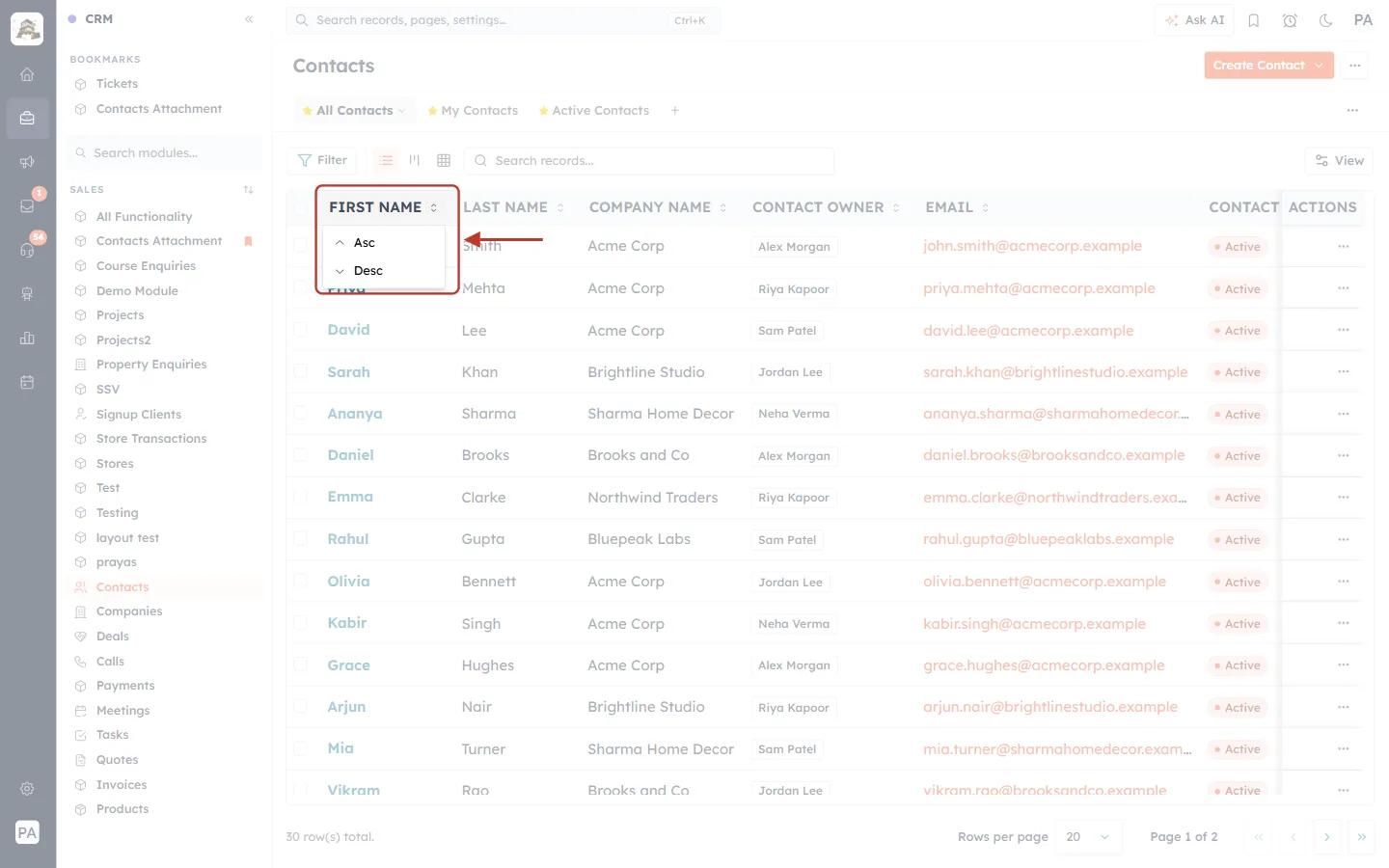Open the alarm clock reminders icon
Viewport: 1389px width, 868px height.
point(1290,20)
